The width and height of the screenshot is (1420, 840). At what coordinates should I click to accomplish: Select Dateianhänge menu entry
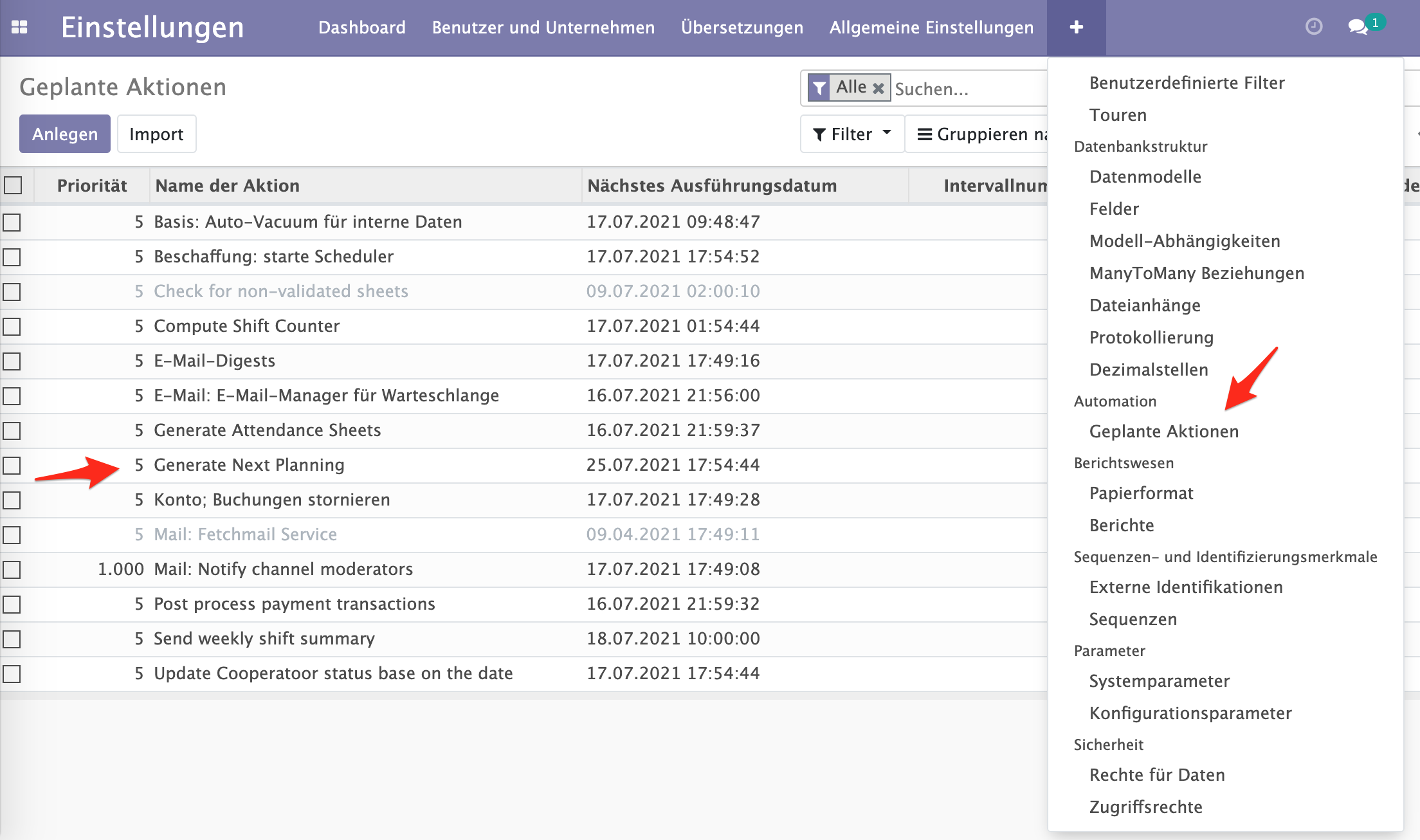pyautogui.click(x=1145, y=306)
